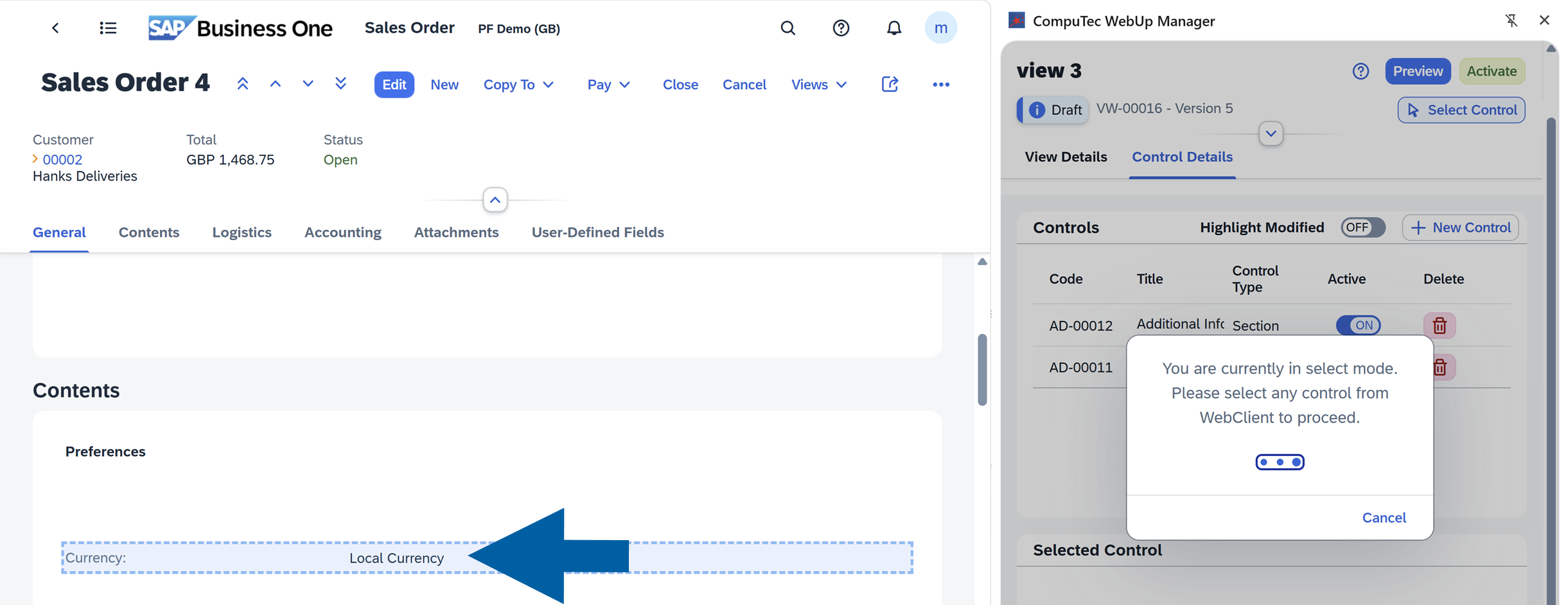Select the highlighted Currency field
Image resolution: width=1568 pixels, height=605 pixels.
tap(257, 557)
